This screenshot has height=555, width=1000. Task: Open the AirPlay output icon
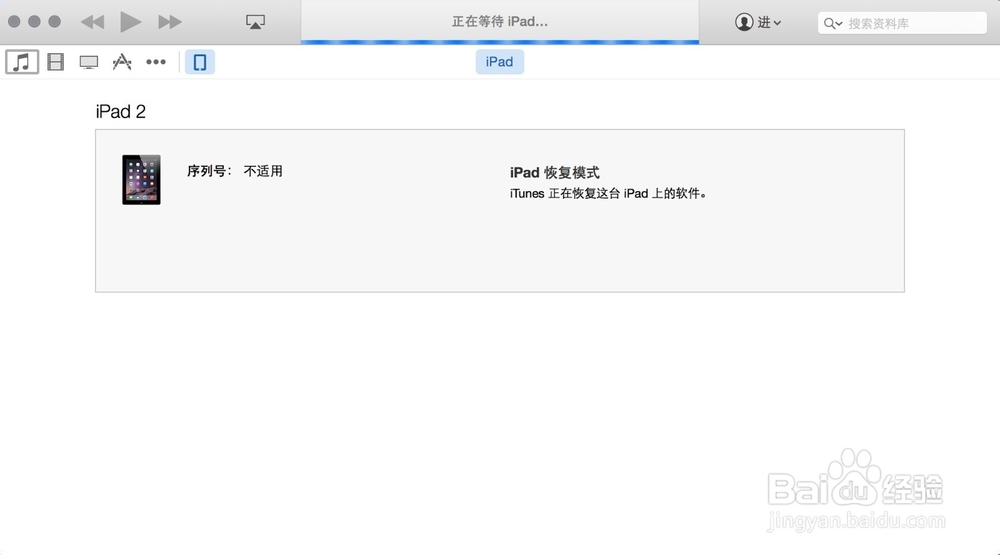click(x=255, y=22)
